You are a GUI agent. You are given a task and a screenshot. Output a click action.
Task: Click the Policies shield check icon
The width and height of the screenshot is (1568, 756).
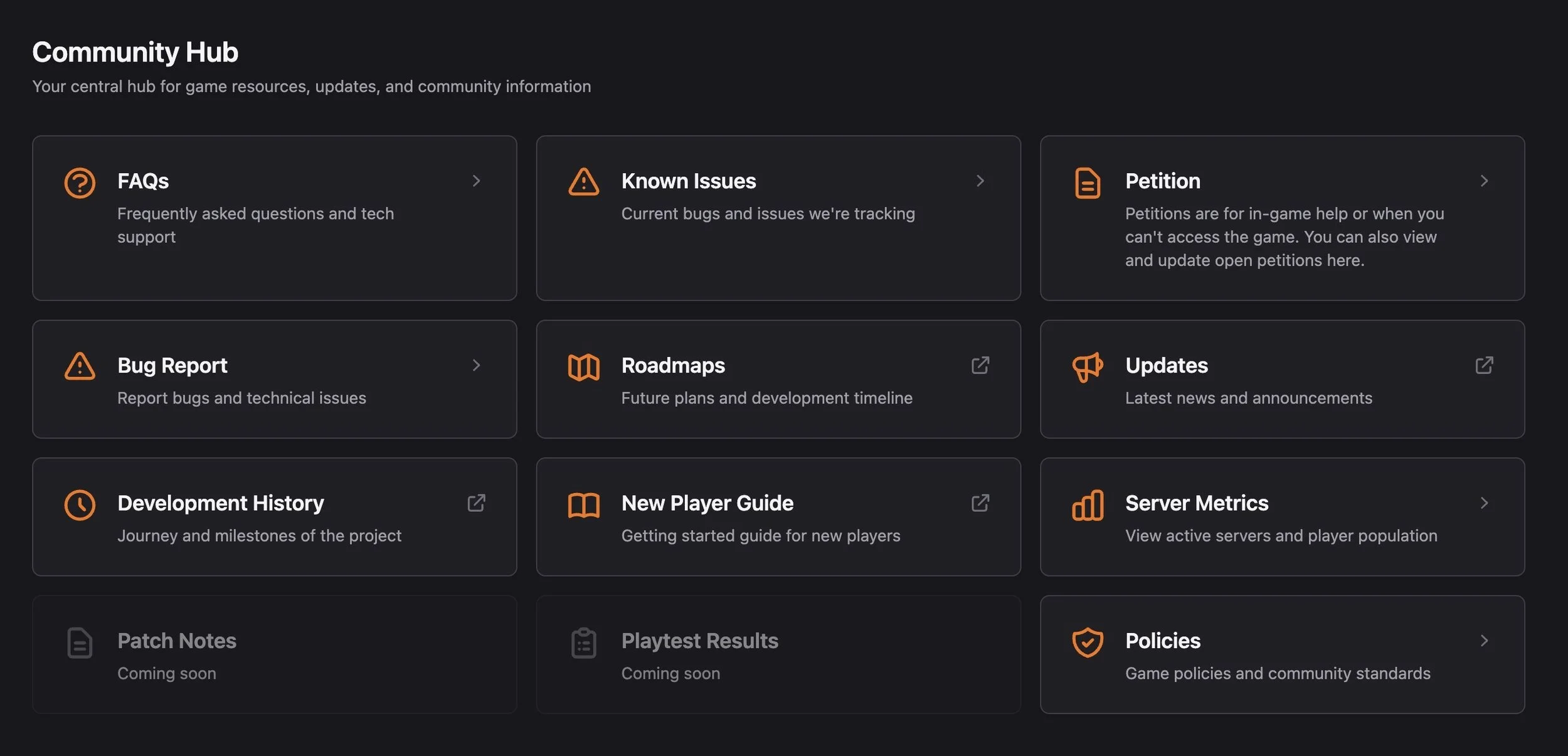1088,642
